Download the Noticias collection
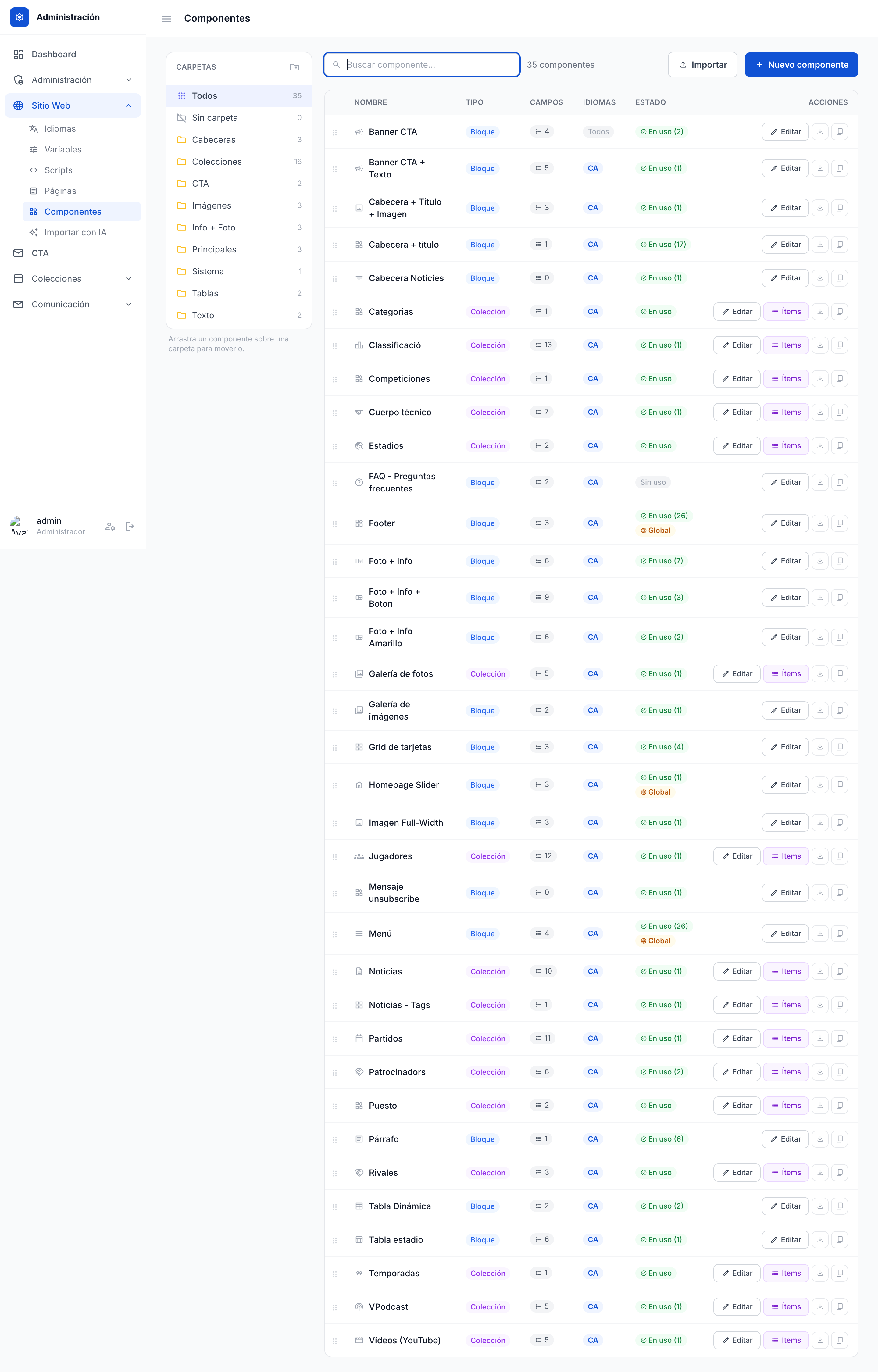Screen dimensions: 878x1372 pos(820,971)
